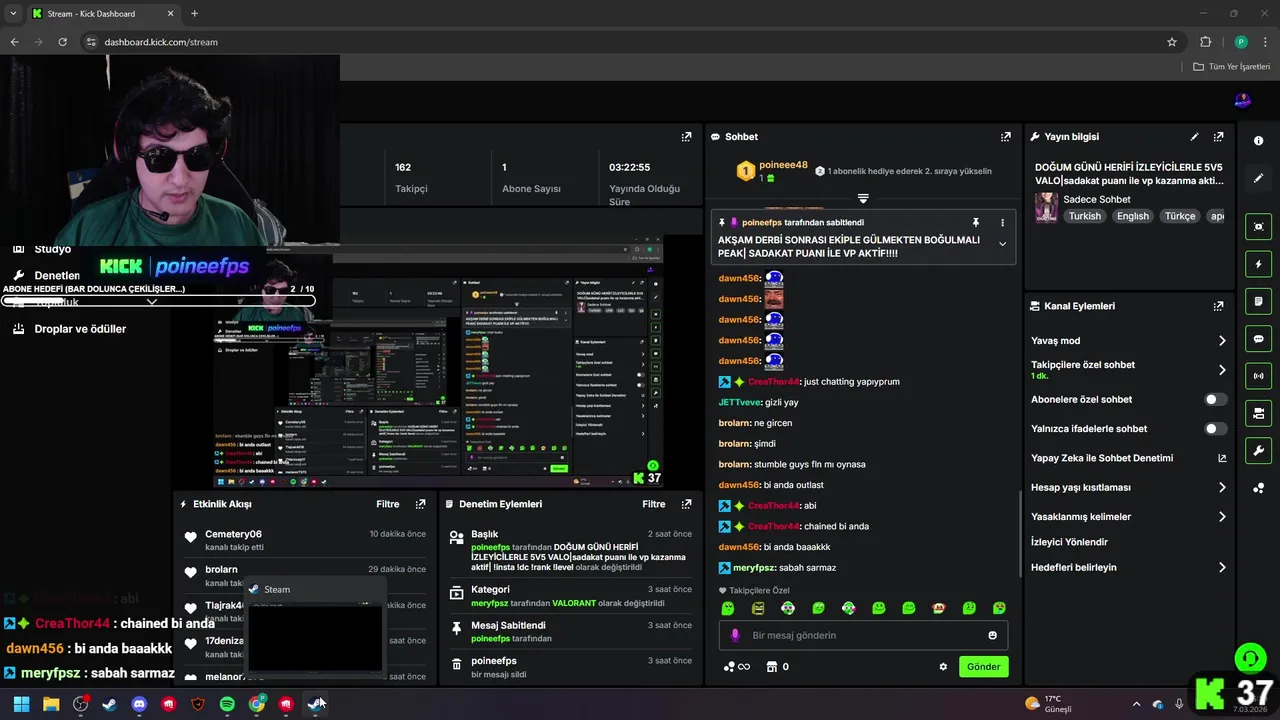Insert first green follower emote

point(728,608)
